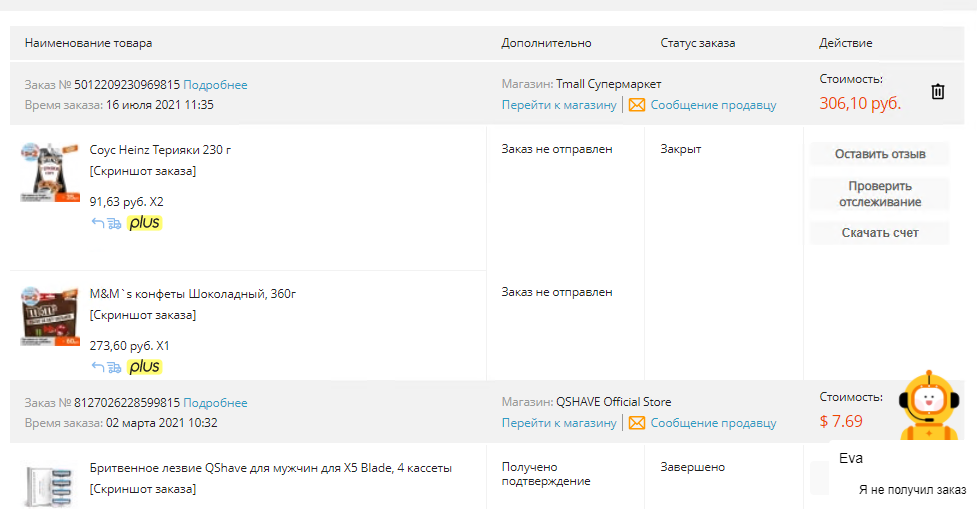Open M&M's конфеты product thumbnail
This screenshot has width=977, height=509.
coord(50,316)
